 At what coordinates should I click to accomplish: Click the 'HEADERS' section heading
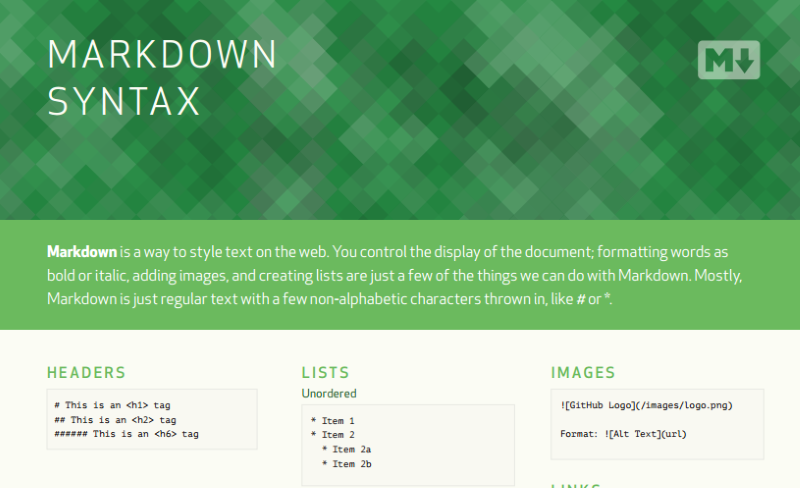click(86, 373)
